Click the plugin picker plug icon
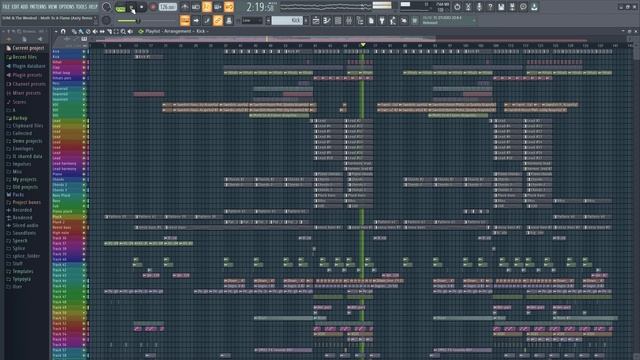This screenshot has height=360, width=640. point(382,20)
